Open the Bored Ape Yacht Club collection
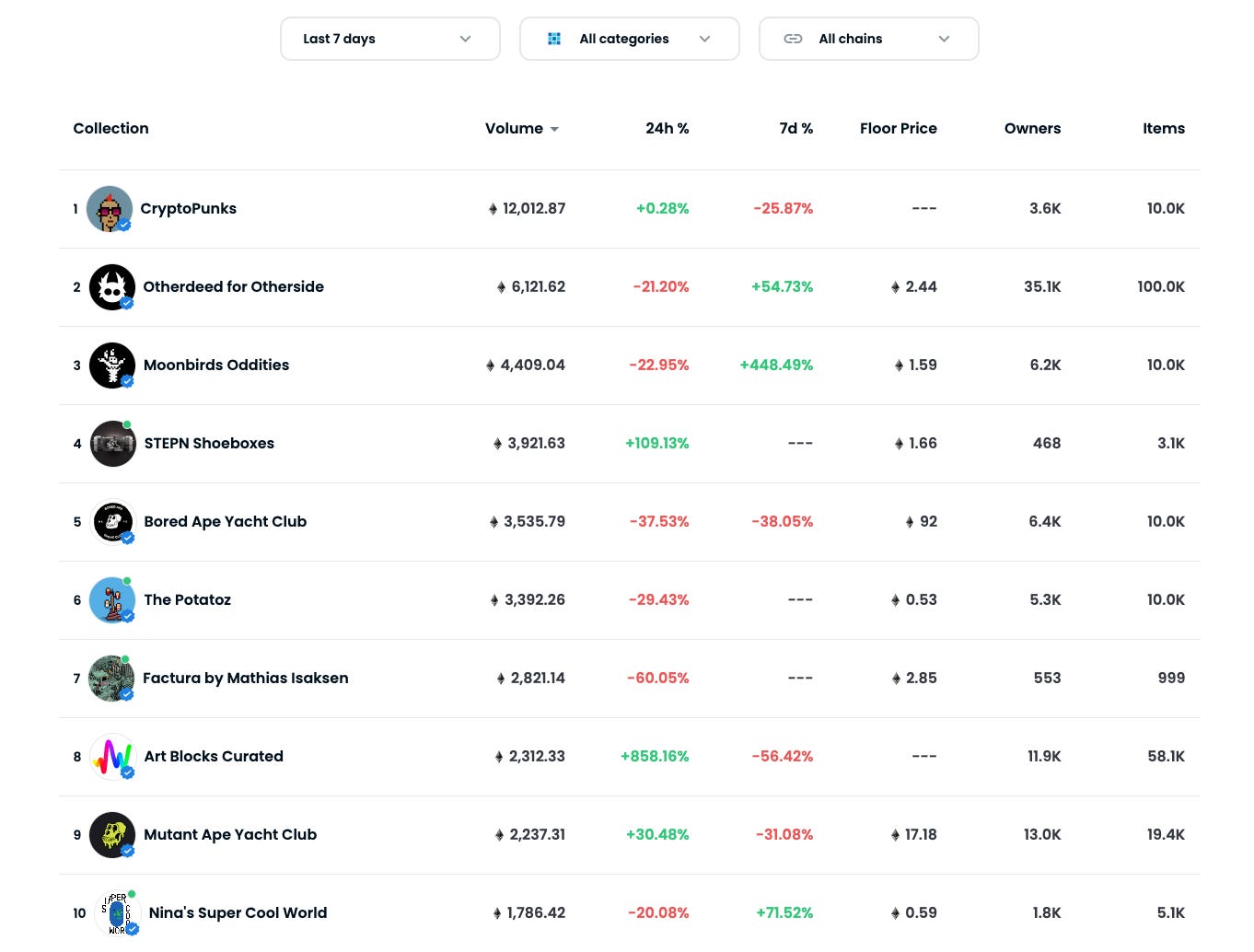Image resolution: width=1254 pixels, height=952 pixels. [225, 522]
